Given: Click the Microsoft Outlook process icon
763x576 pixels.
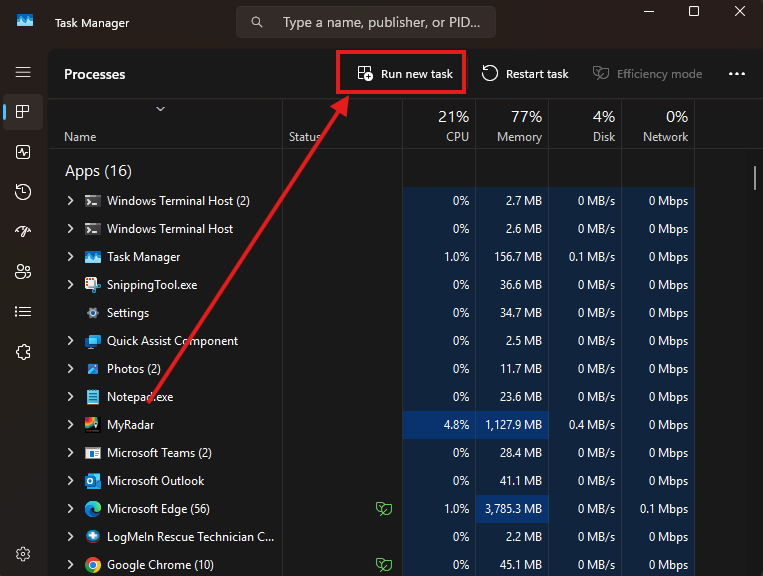Looking at the screenshot, I should click(x=92, y=481).
